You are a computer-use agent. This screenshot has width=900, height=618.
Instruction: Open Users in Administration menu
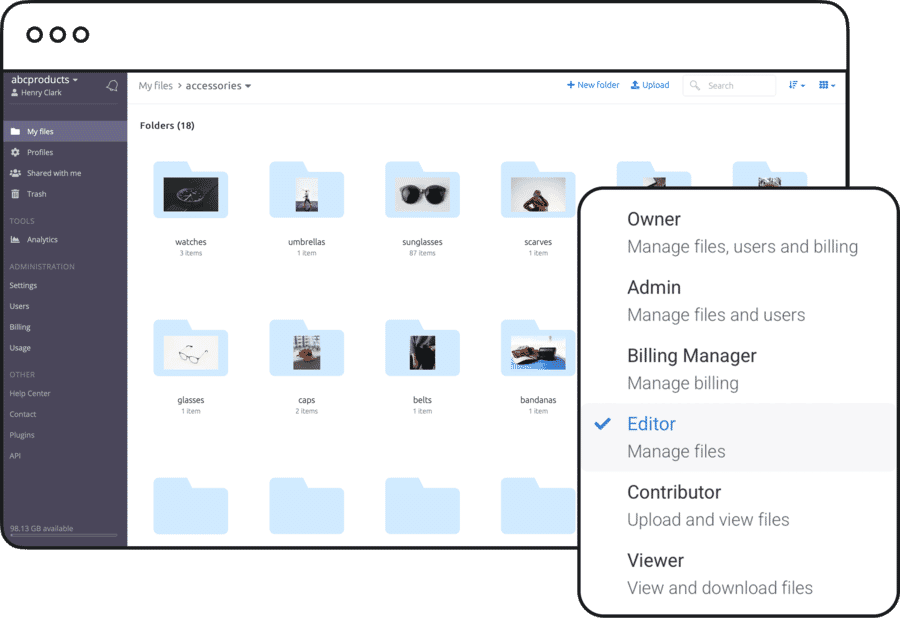(x=19, y=306)
